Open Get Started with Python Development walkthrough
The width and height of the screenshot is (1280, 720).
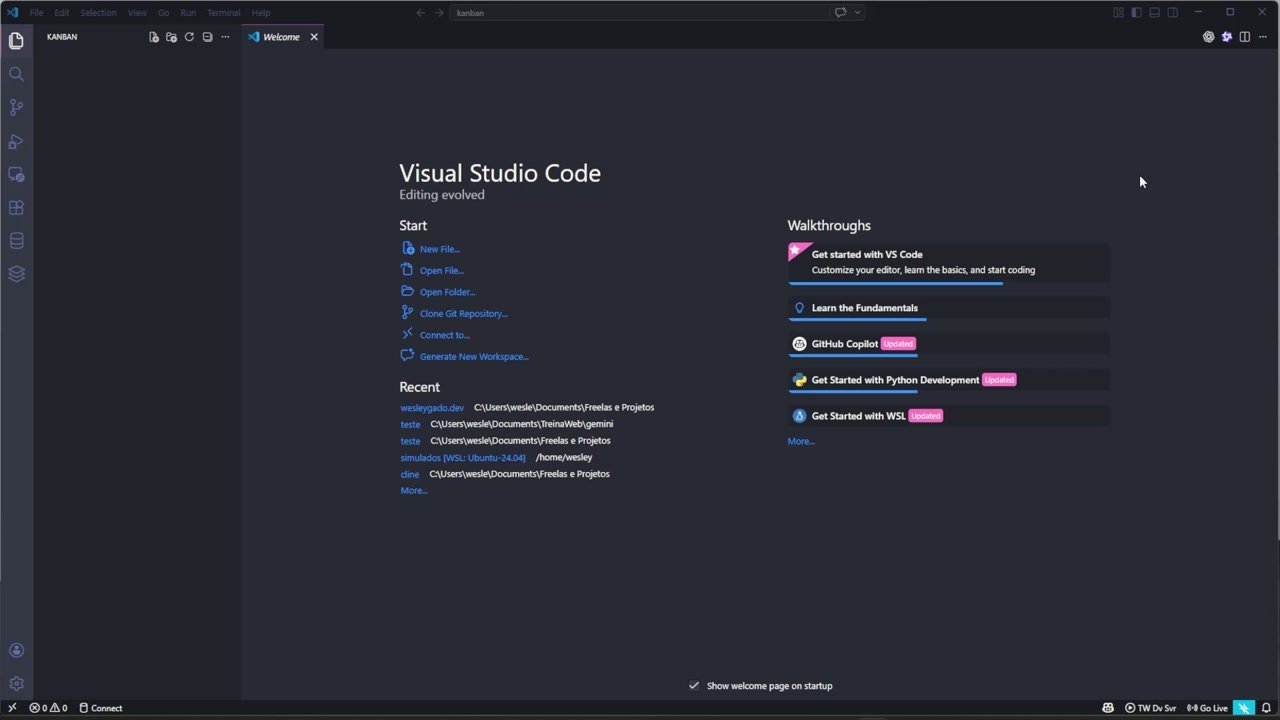pyautogui.click(x=949, y=380)
